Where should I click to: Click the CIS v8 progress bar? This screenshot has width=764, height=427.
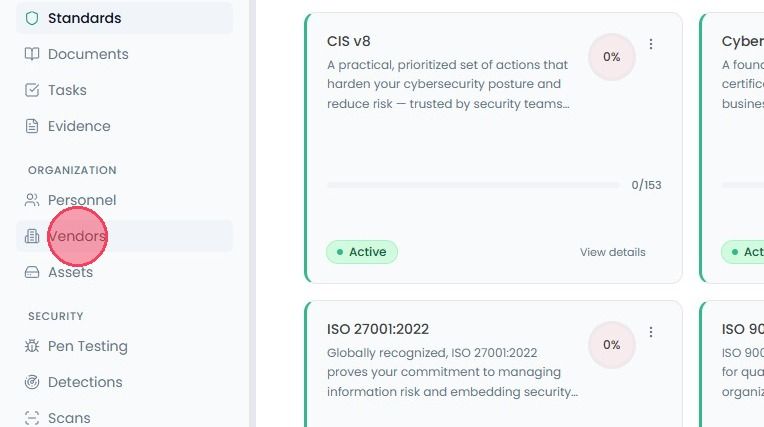(x=474, y=185)
